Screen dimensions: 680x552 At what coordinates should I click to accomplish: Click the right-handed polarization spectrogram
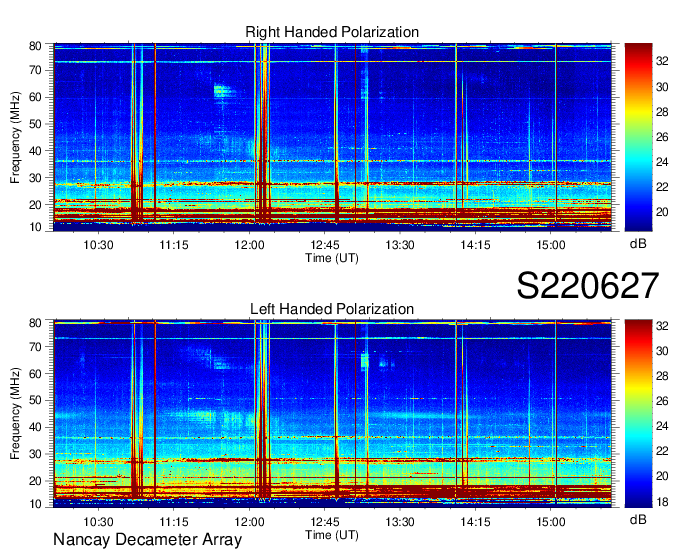coord(332,137)
